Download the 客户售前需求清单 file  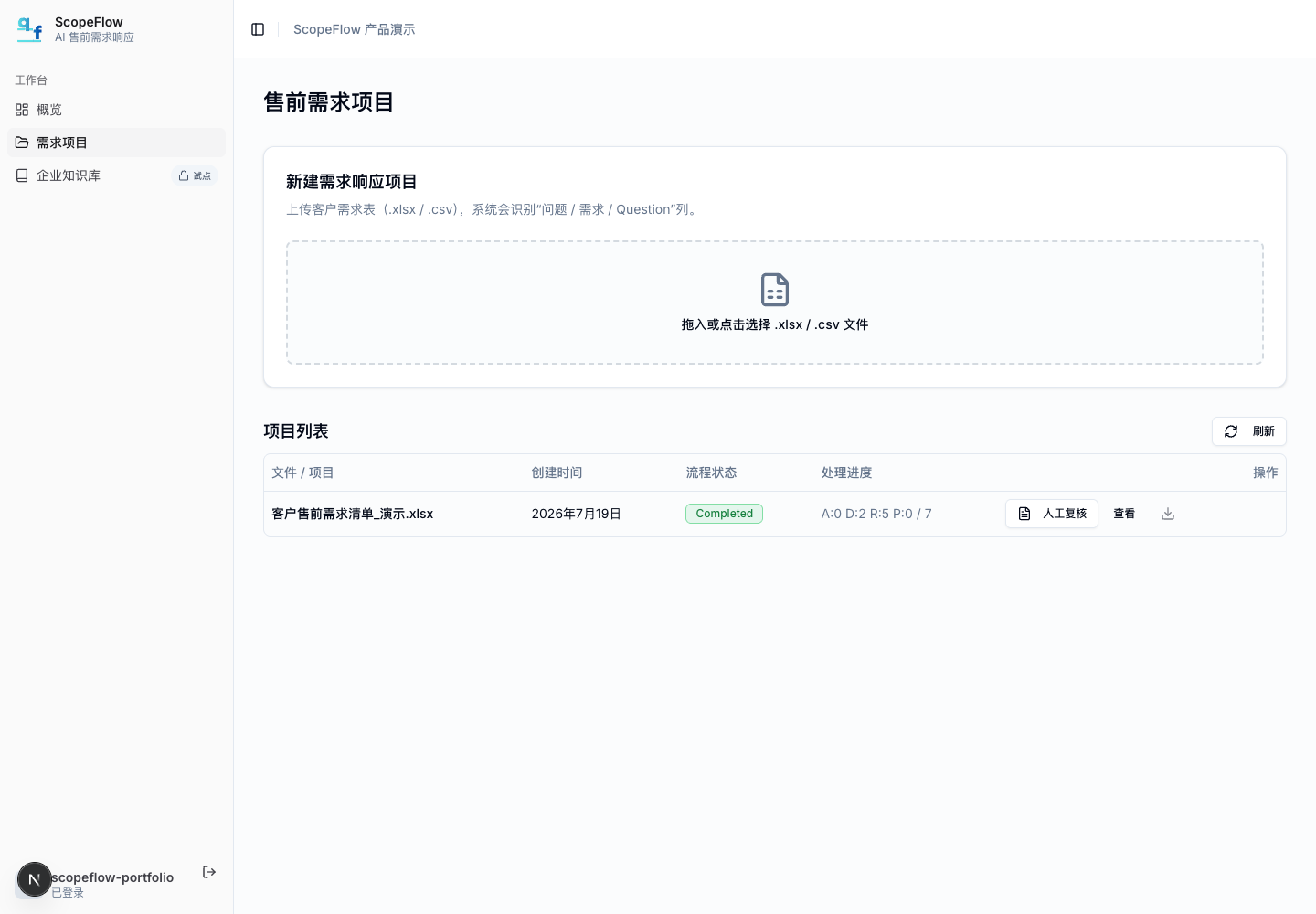pyautogui.click(x=1168, y=514)
